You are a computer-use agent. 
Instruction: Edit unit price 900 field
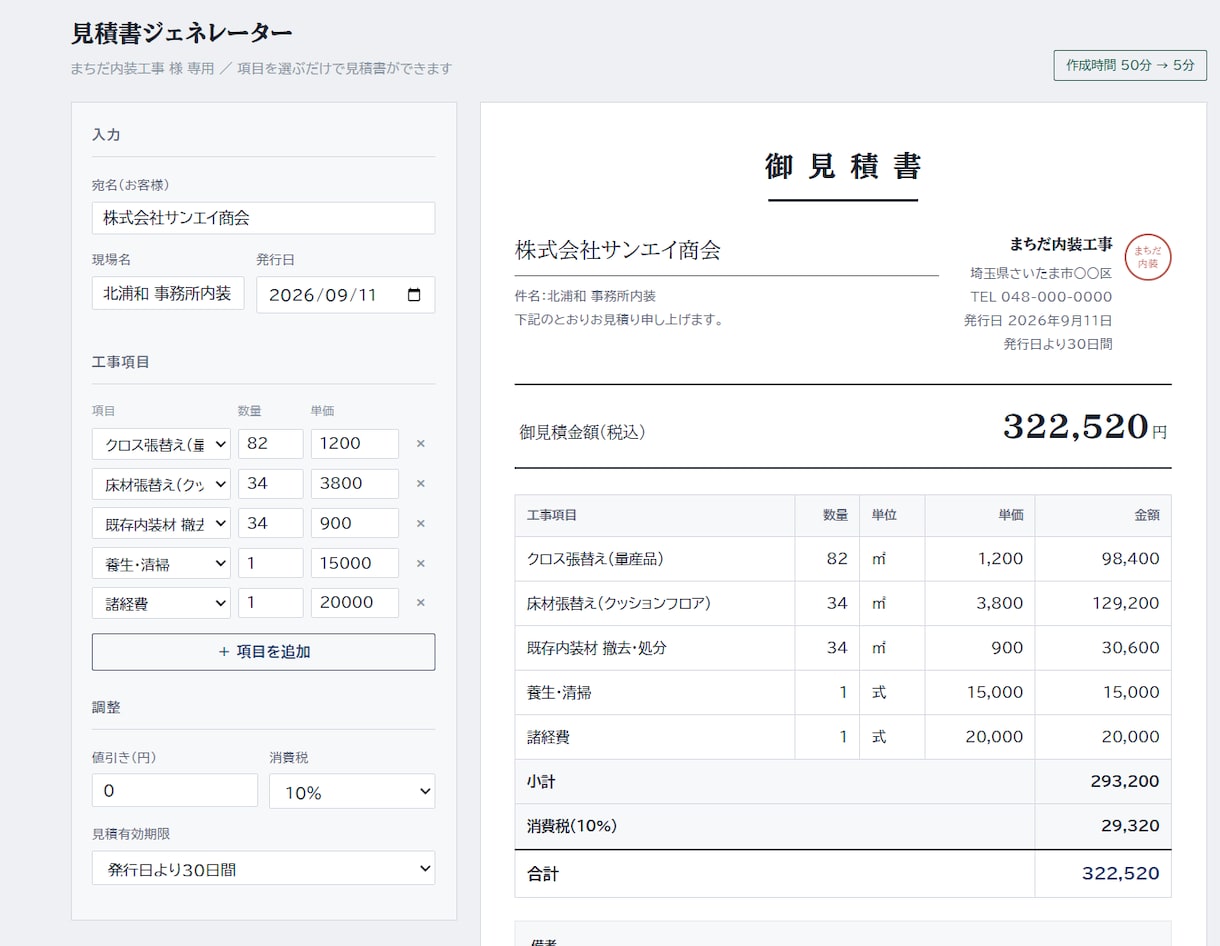click(355, 523)
